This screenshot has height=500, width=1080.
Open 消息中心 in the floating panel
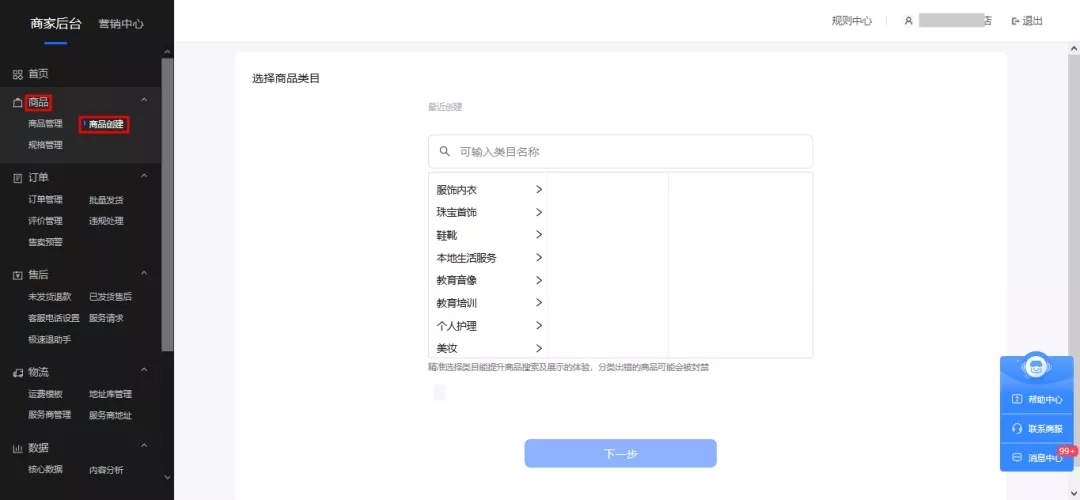click(1037, 457)
